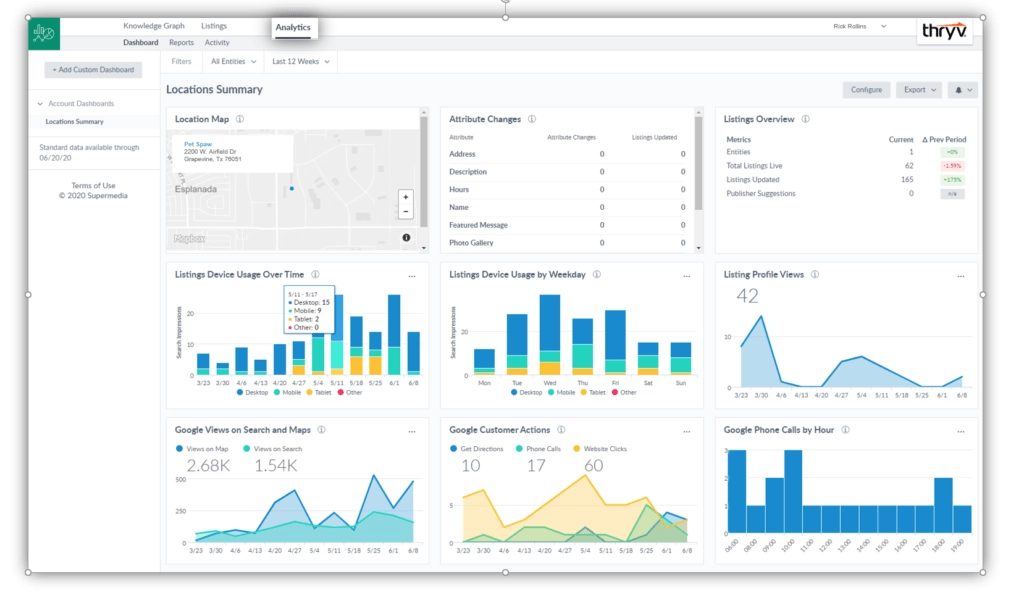Image resolution: width=1024 pixels, height=595 pixels.
Task: Click the Add Custom Dashboard button
Action: (x=94, y=70)
